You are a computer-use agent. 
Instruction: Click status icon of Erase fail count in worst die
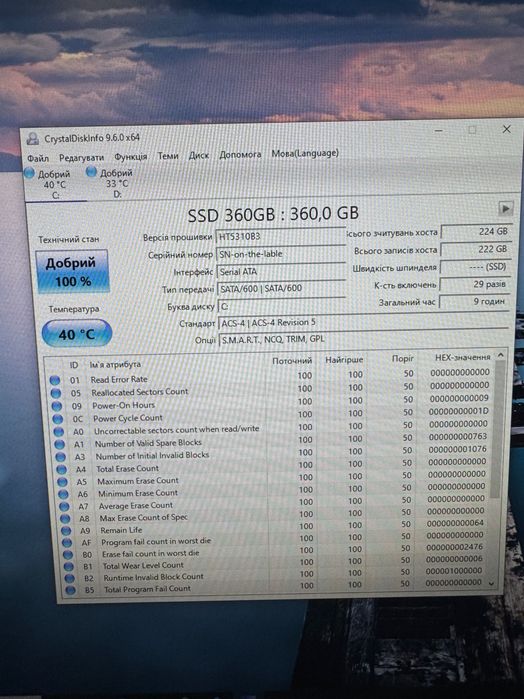pos(68,555)
